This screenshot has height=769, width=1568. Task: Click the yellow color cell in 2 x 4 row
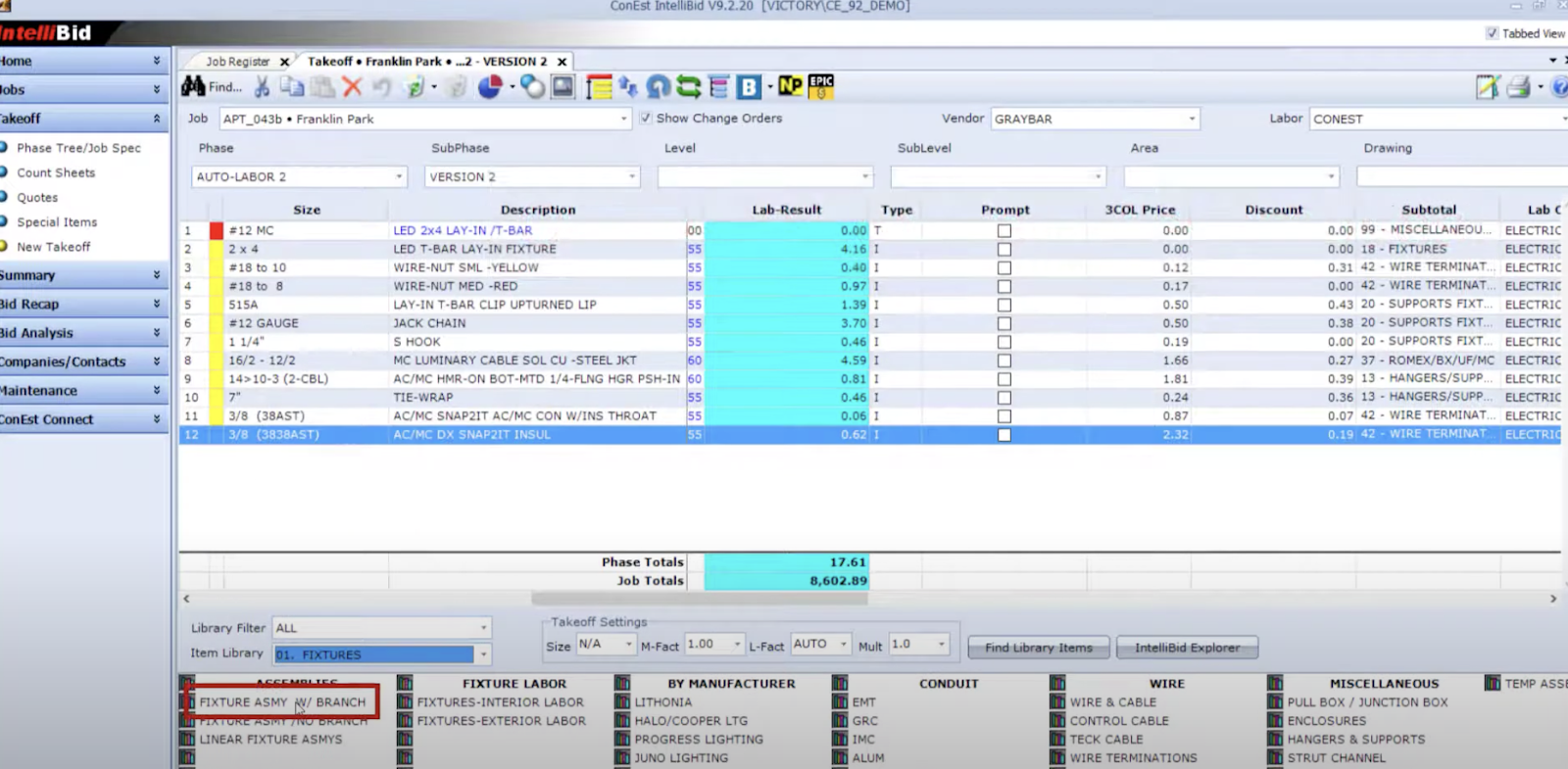217,250
